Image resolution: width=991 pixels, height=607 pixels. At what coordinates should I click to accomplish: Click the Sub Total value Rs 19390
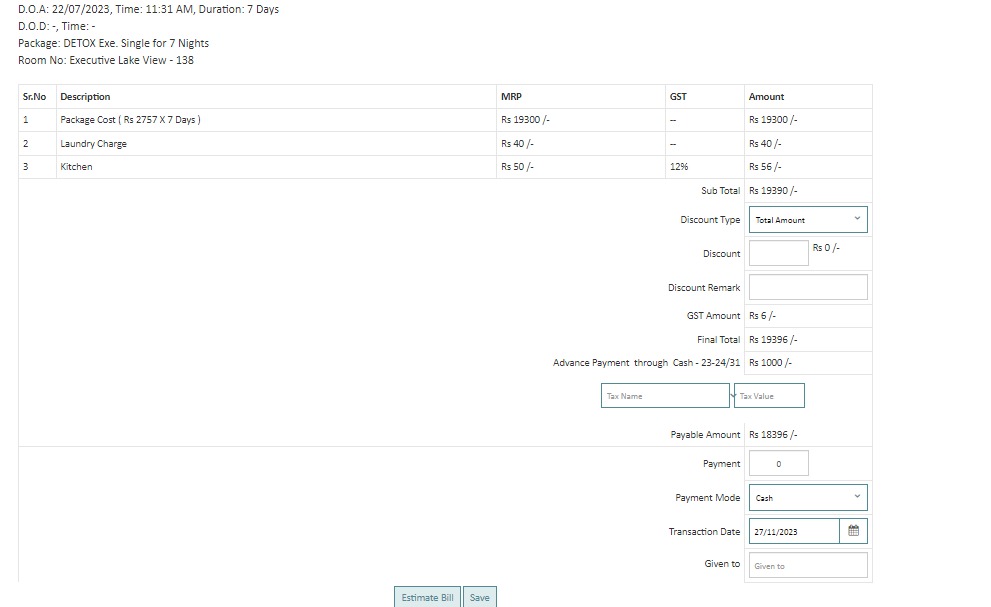[x=773, y=190]
